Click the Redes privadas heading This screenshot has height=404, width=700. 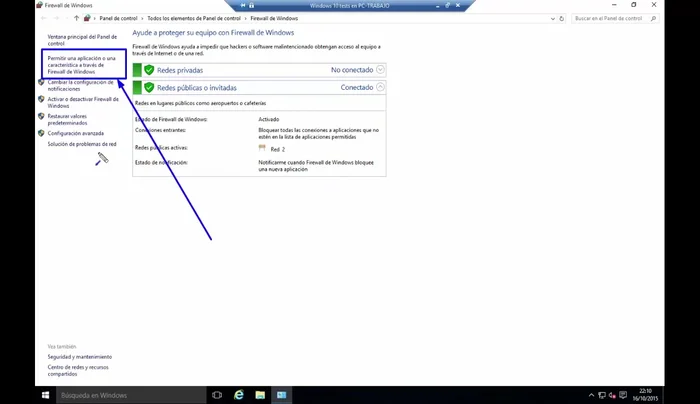[180, 70]
